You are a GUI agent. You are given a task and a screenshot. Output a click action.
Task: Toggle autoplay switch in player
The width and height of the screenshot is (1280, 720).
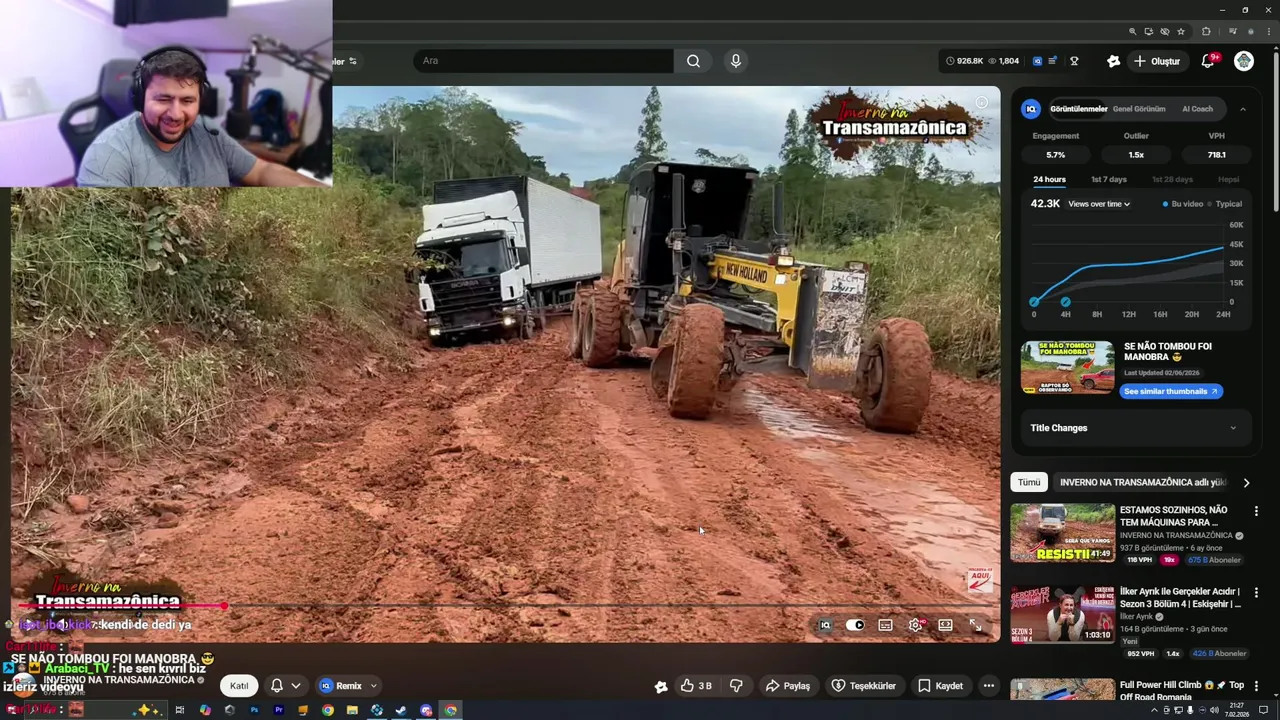pyautogui.click(x=855, y=625)
